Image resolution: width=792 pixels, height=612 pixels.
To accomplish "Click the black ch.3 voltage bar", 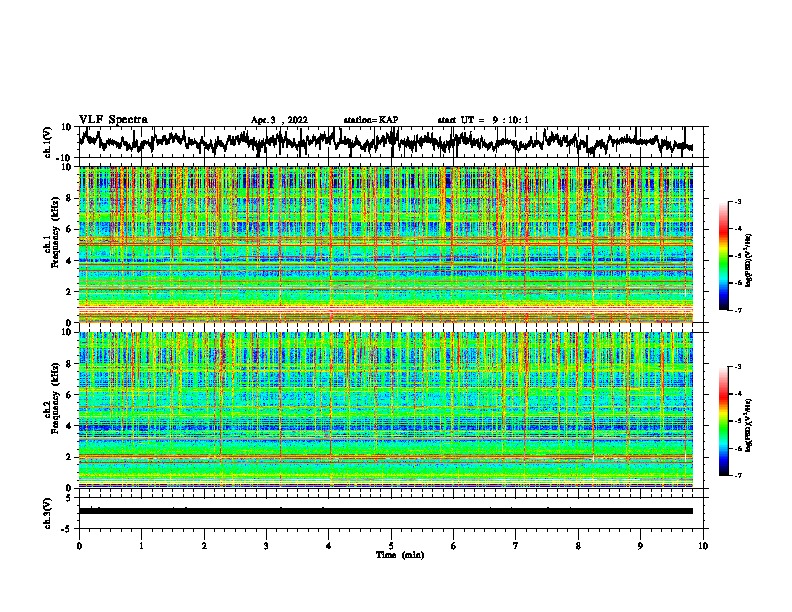I will (x=386, y=511).
